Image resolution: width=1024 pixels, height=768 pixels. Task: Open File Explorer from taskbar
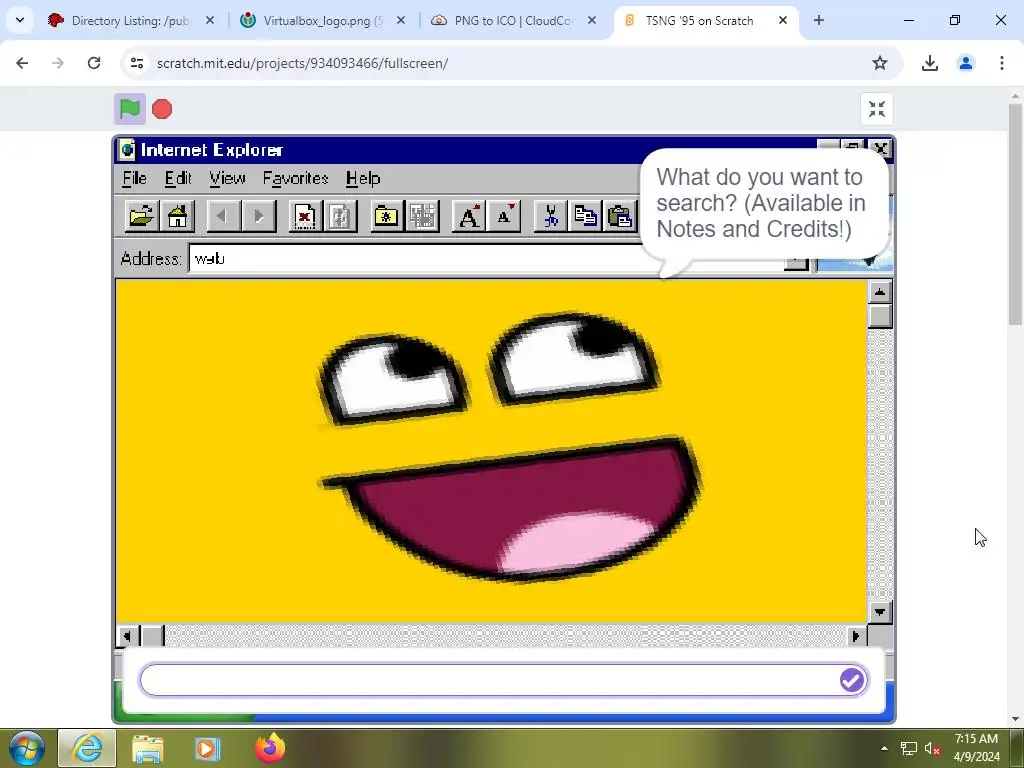(x=148, y=748)
